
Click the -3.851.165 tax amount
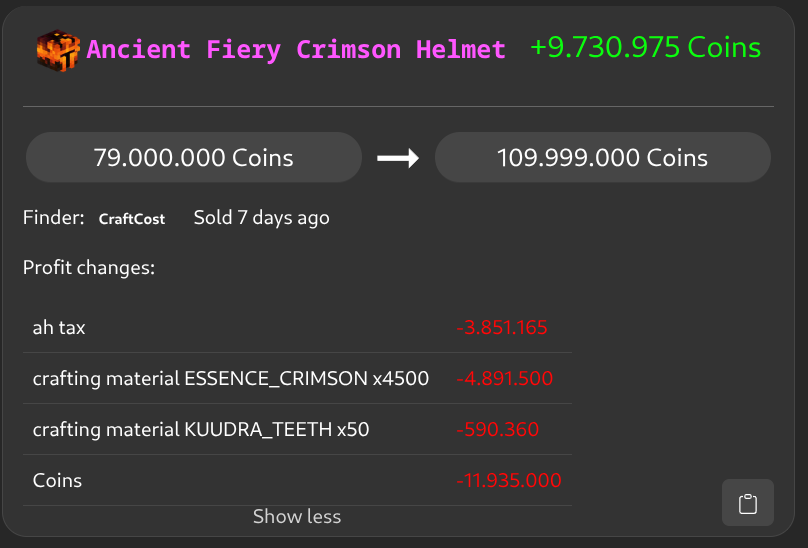(501, 327)
